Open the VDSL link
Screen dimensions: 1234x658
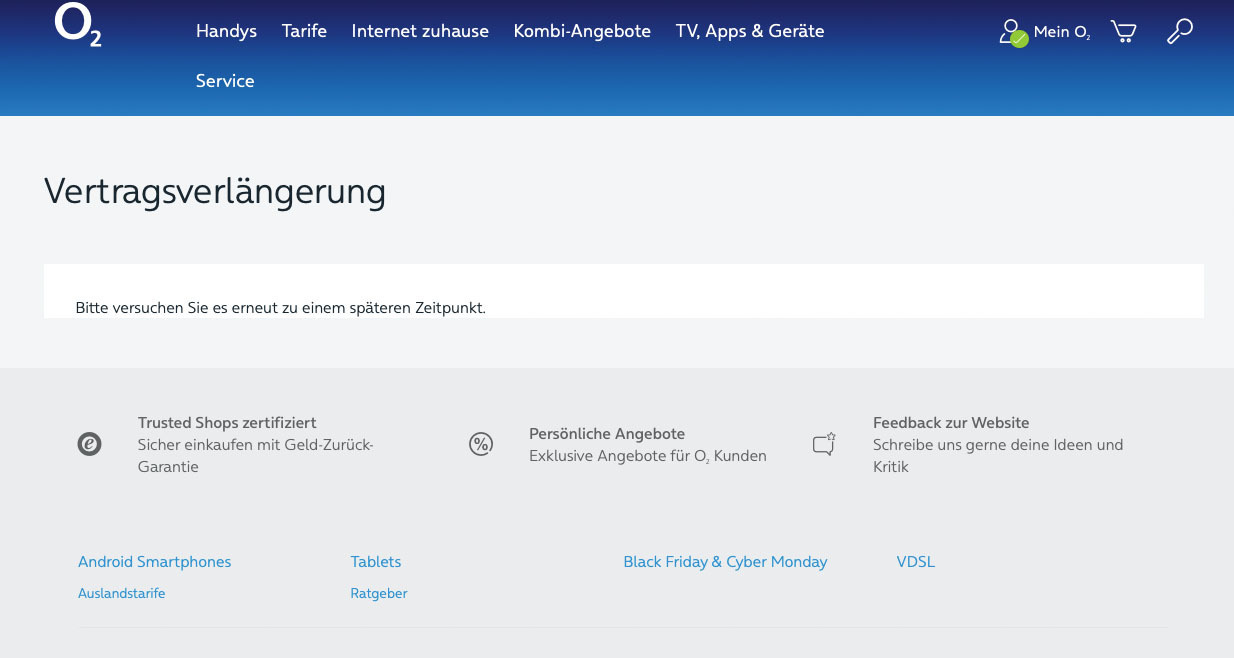tap(916, 562)
